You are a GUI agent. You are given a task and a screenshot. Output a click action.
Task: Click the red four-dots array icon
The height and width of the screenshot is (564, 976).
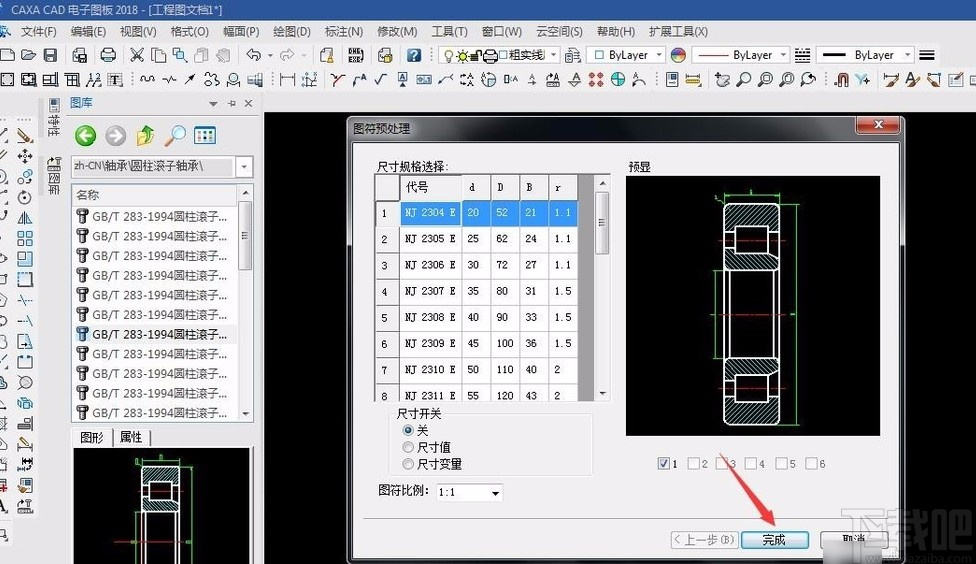coord(596,79)
